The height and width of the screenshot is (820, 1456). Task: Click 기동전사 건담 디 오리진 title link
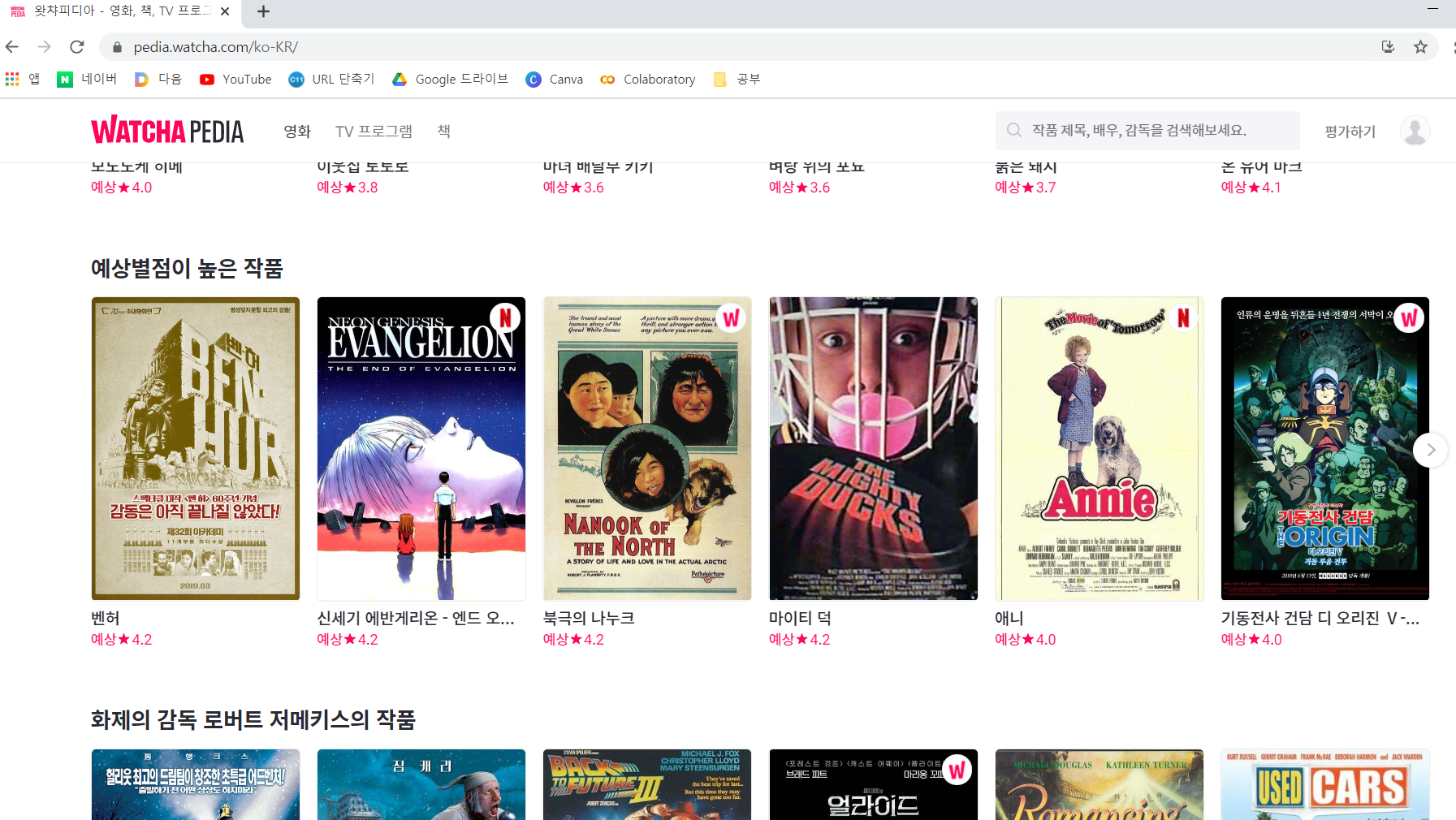coord(1320,618)
